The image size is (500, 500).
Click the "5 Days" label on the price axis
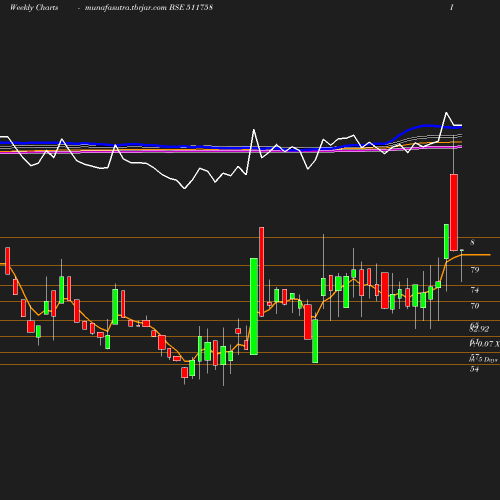pyautogui.click(x=488, y=360)
